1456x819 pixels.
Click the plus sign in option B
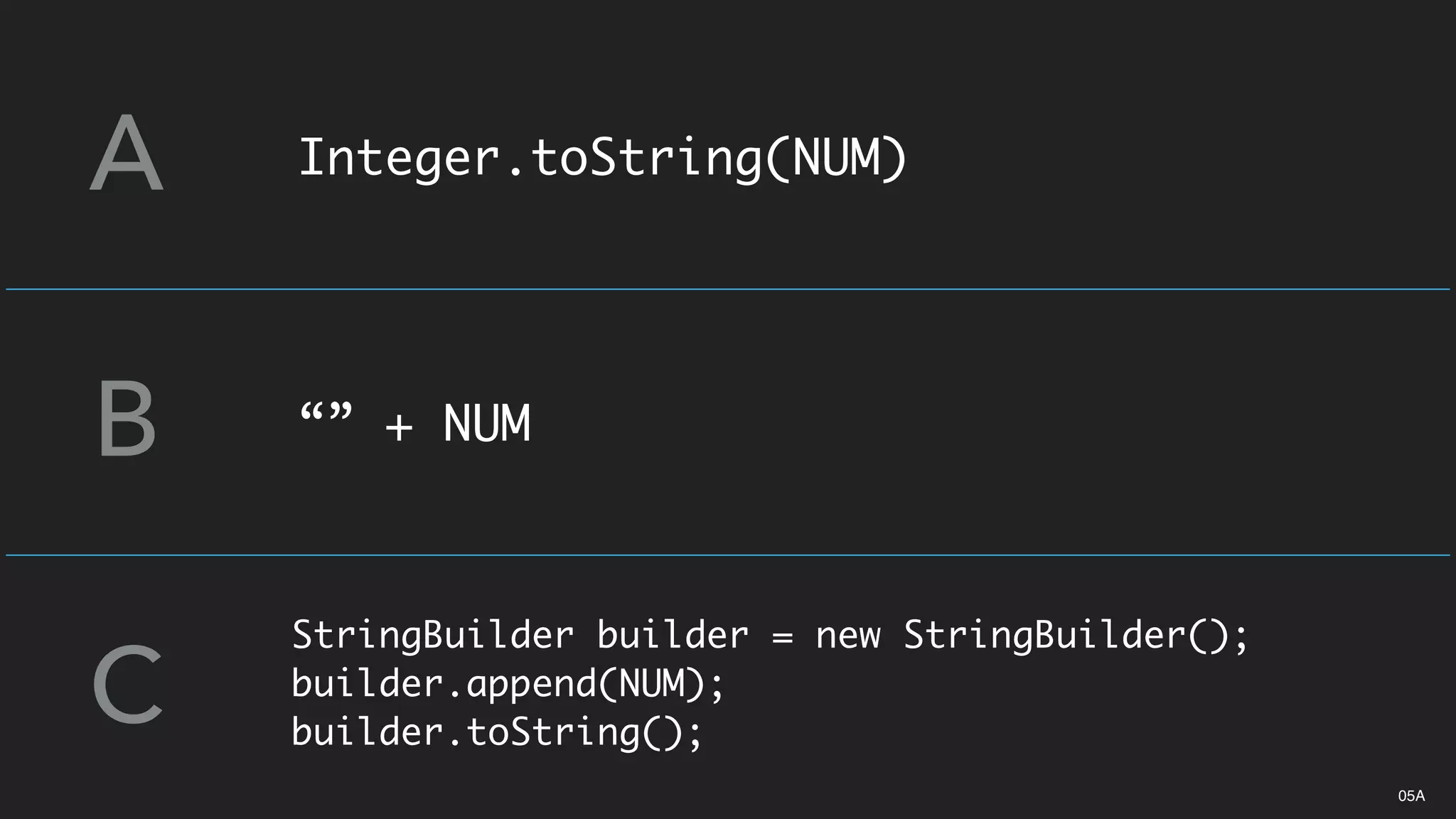(399, 427)
